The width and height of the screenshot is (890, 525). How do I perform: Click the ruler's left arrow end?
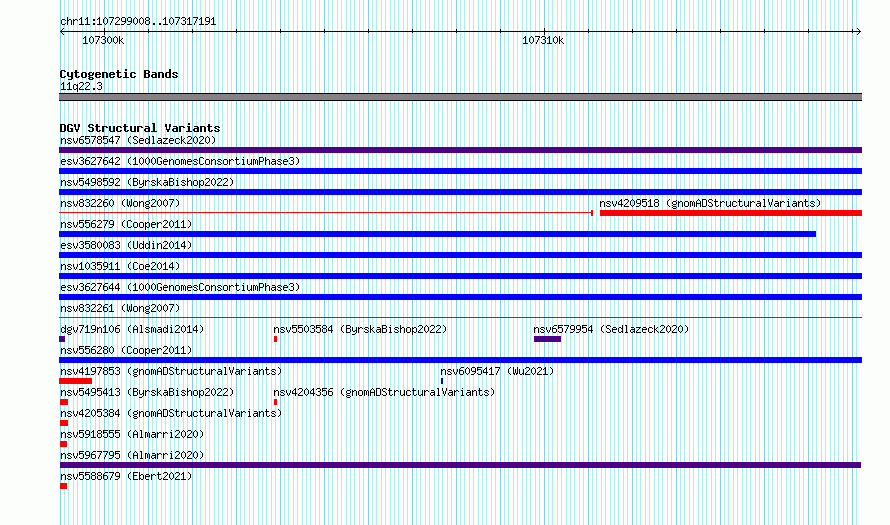pos(62,32)
